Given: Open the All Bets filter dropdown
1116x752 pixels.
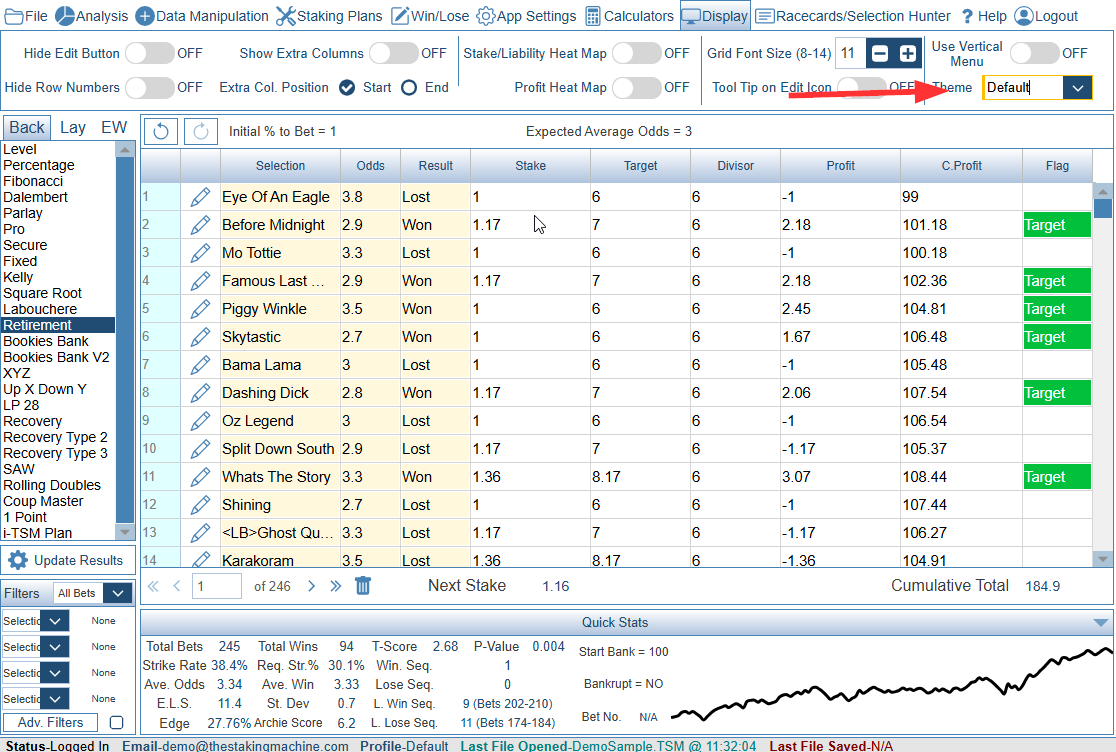Looking at the screenshot, I should (118, 593).
